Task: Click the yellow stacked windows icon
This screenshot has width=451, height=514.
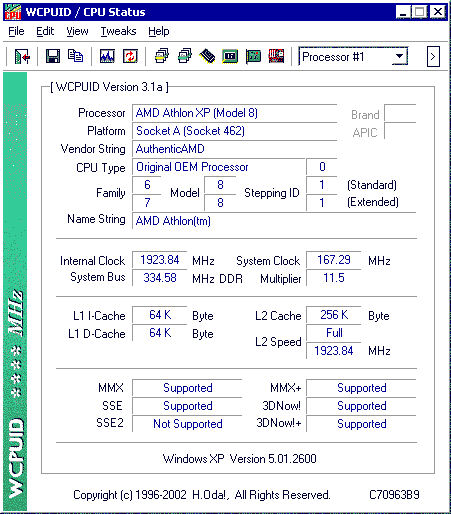Action: (162, 56)
